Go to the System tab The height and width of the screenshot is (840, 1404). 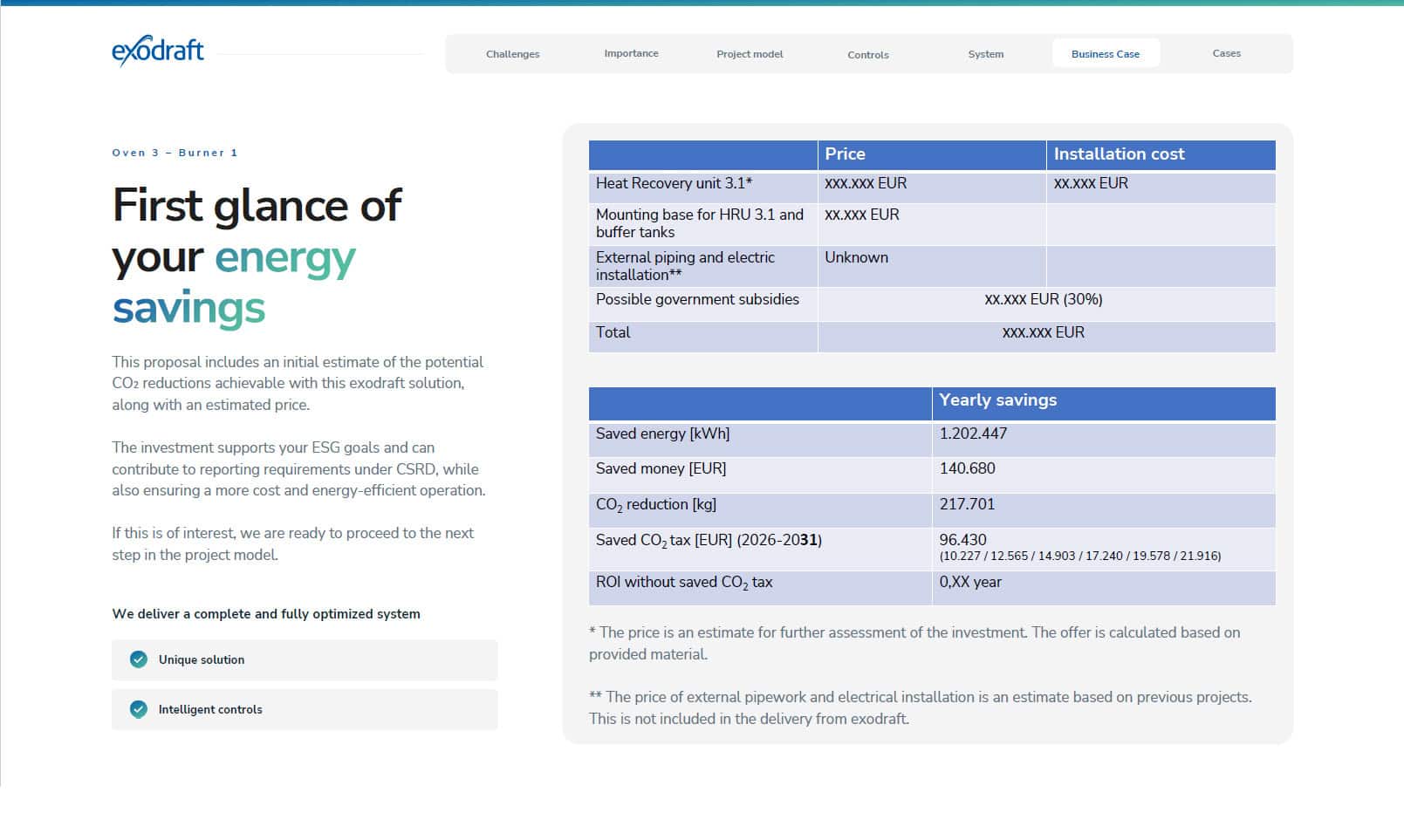coord(986,54)
